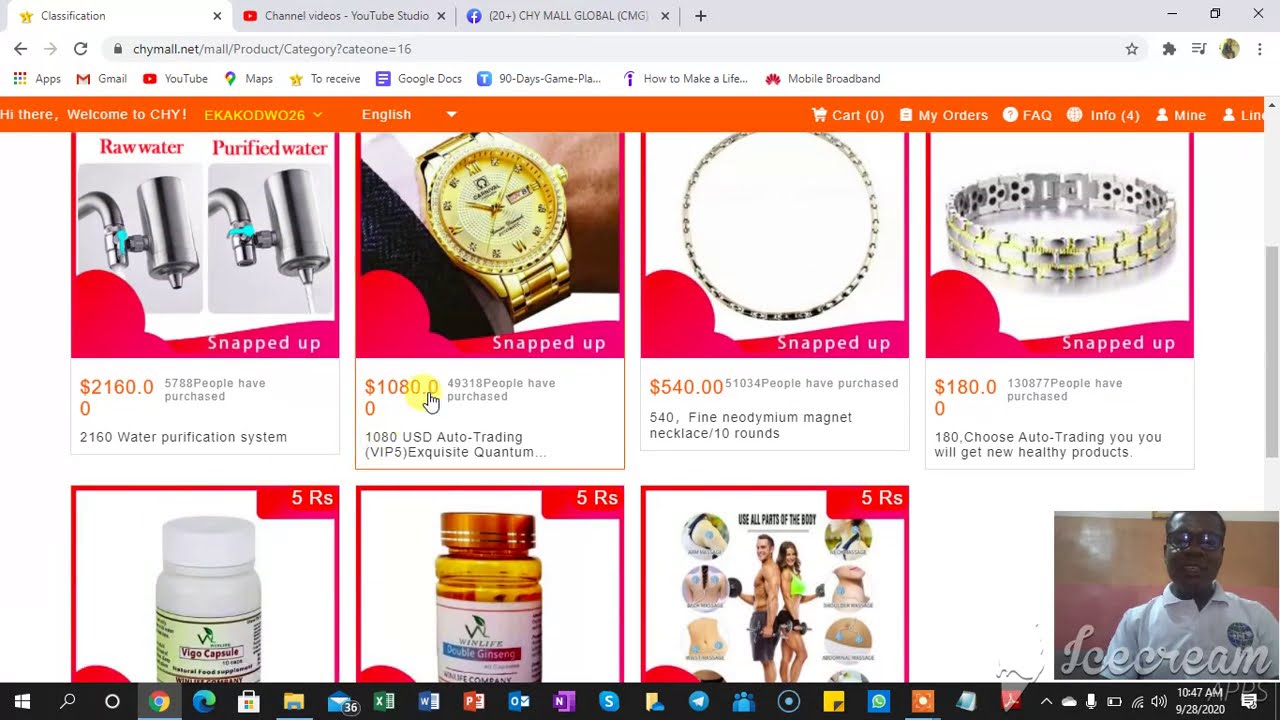Viewport: 1280px width, 720px height.
Task: Expand the EKAKODWO26 account dropdown
Action: [264, 115]
